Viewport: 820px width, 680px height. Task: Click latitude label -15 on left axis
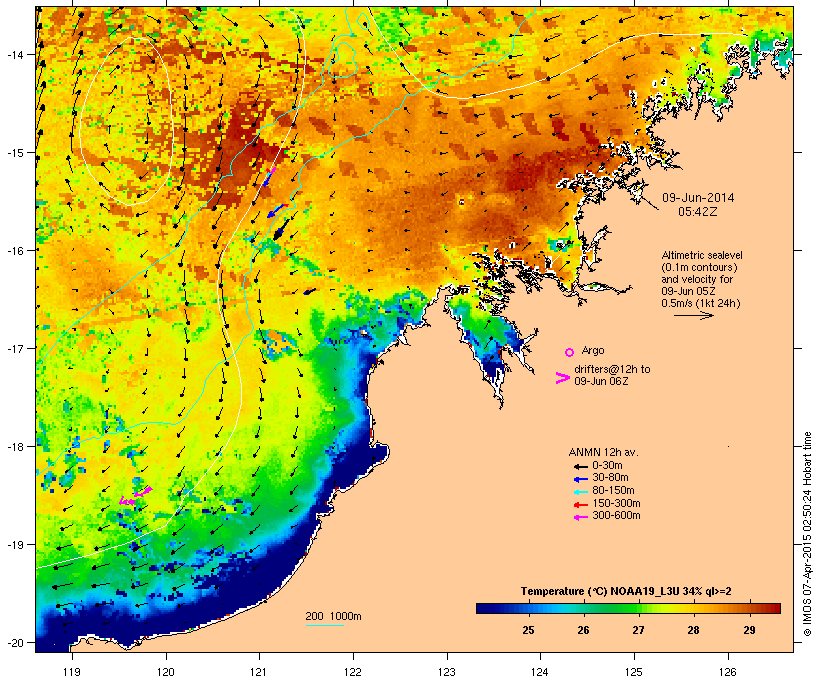pyautogui.click(x=16, y=153)
